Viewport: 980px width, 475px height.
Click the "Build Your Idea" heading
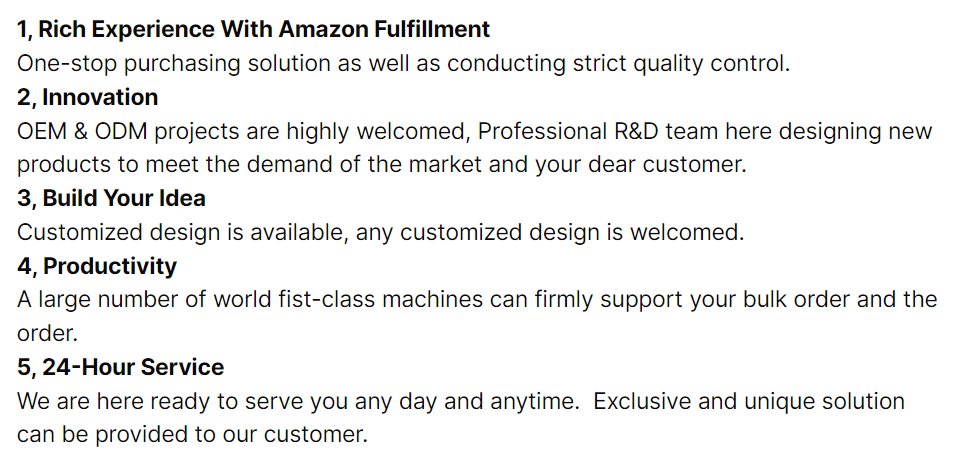[x=124, y=198]
